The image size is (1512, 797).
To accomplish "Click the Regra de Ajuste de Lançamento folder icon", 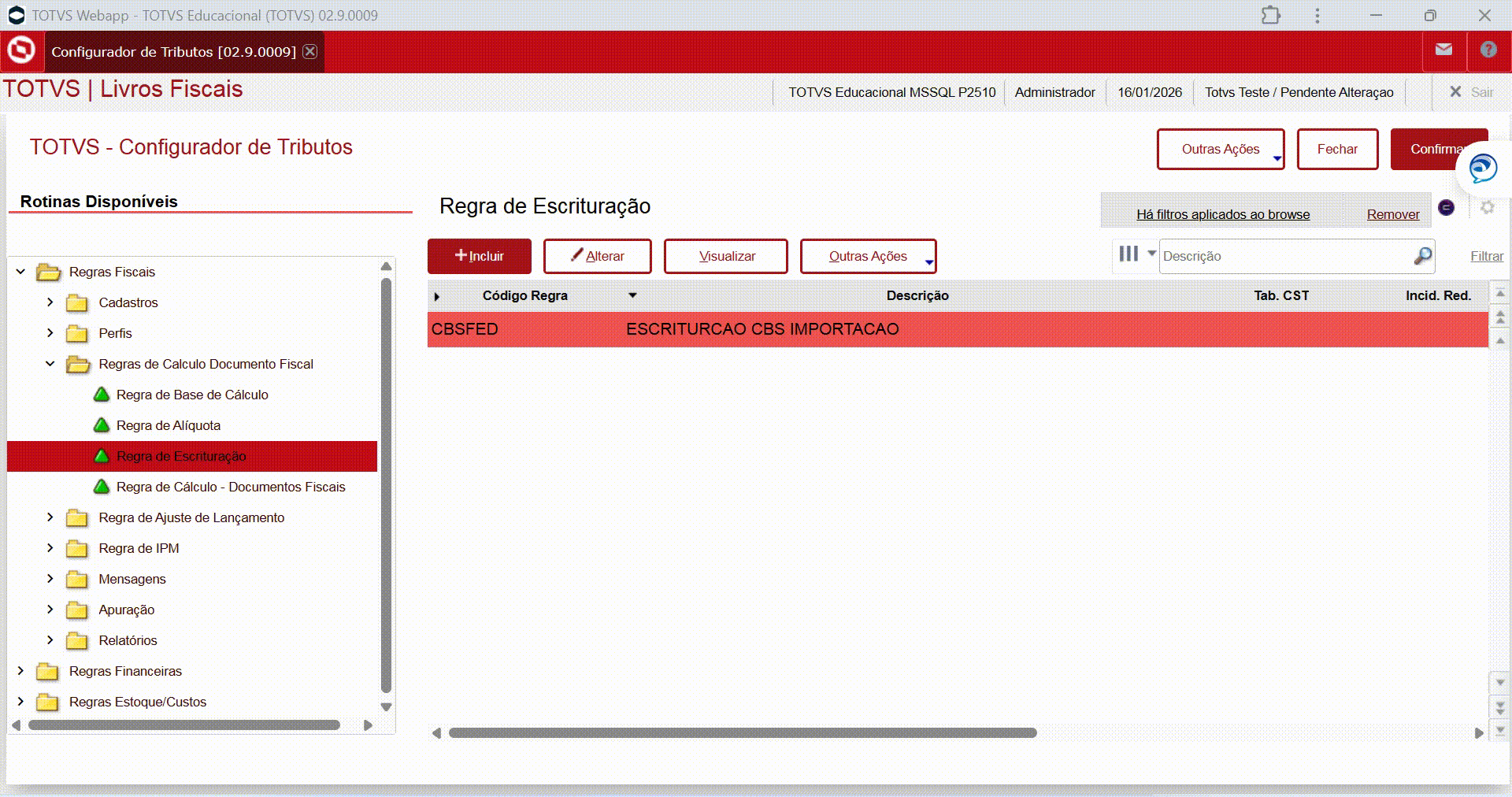I will tap(77, 518).
